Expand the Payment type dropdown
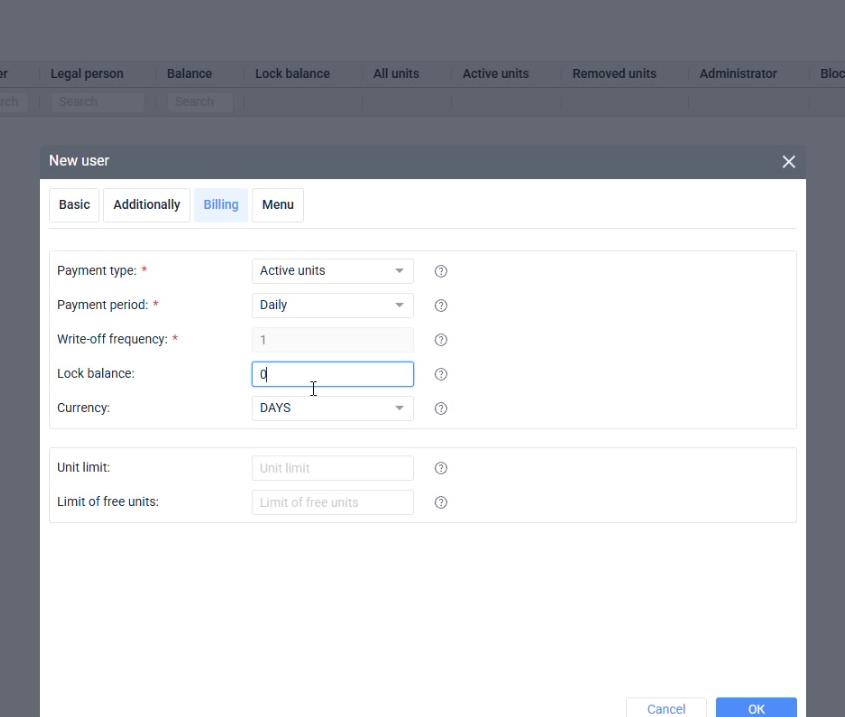The width and height of the screenshot is (845, 717). [333, 271]
